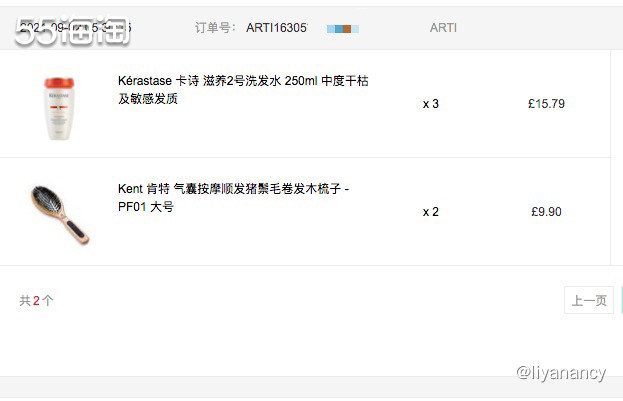Go to previous page with 上一页
This screenshot has width=623, height=401.
click(x=589, y=300)
